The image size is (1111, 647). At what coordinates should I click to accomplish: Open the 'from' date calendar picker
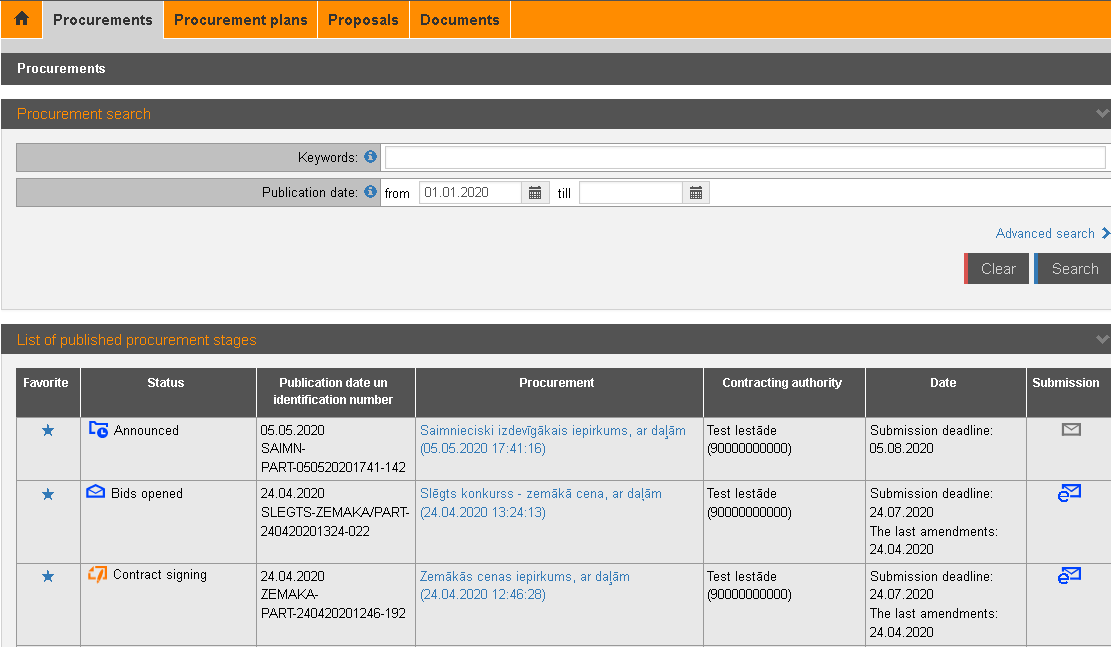[x=535, y=193]
